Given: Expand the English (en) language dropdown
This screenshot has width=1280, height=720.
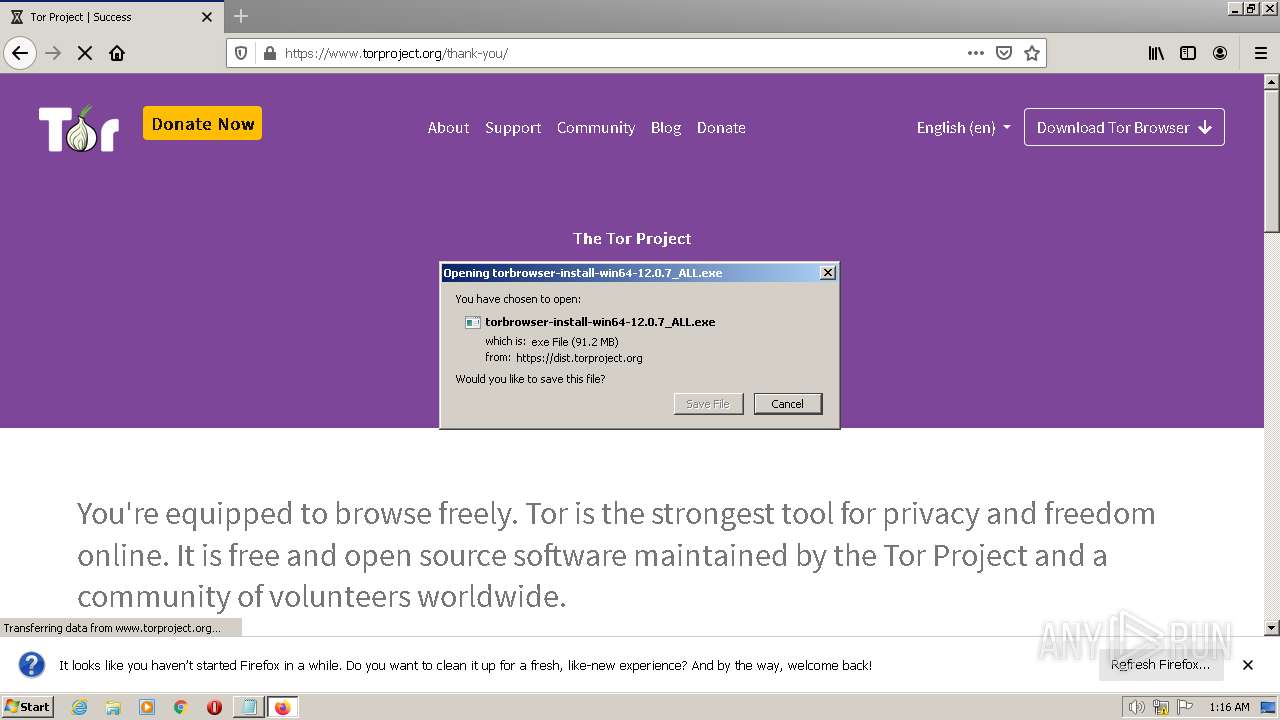Looking at the screenshot, I should pyautogui.click(x=963, y=127).
